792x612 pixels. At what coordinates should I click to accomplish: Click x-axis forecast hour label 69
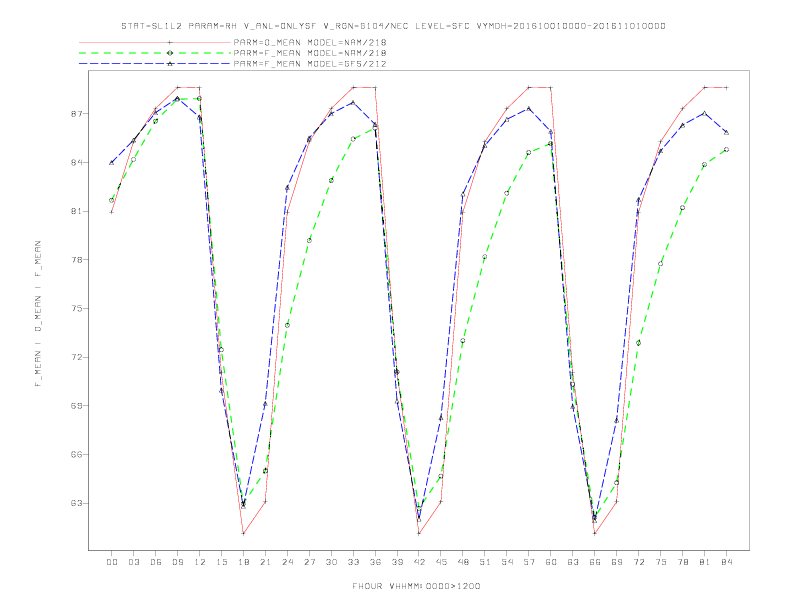pyautogui.click(x=617, y=562)
